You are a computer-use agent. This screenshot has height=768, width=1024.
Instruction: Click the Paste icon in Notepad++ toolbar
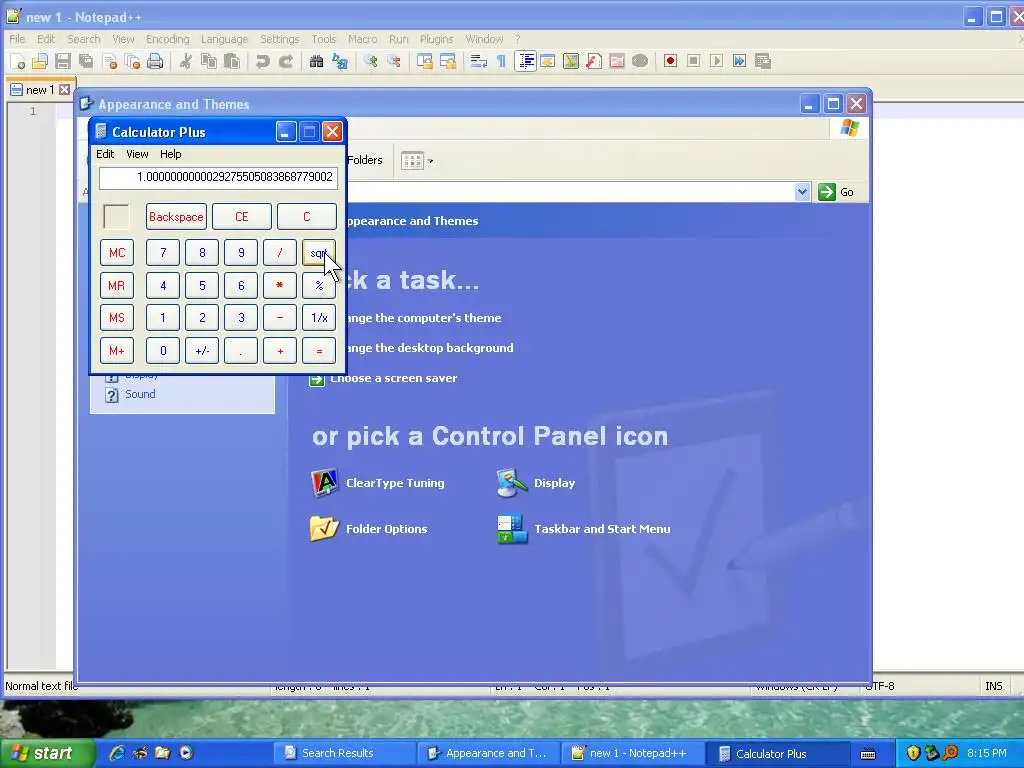click(x=232, y=61)
